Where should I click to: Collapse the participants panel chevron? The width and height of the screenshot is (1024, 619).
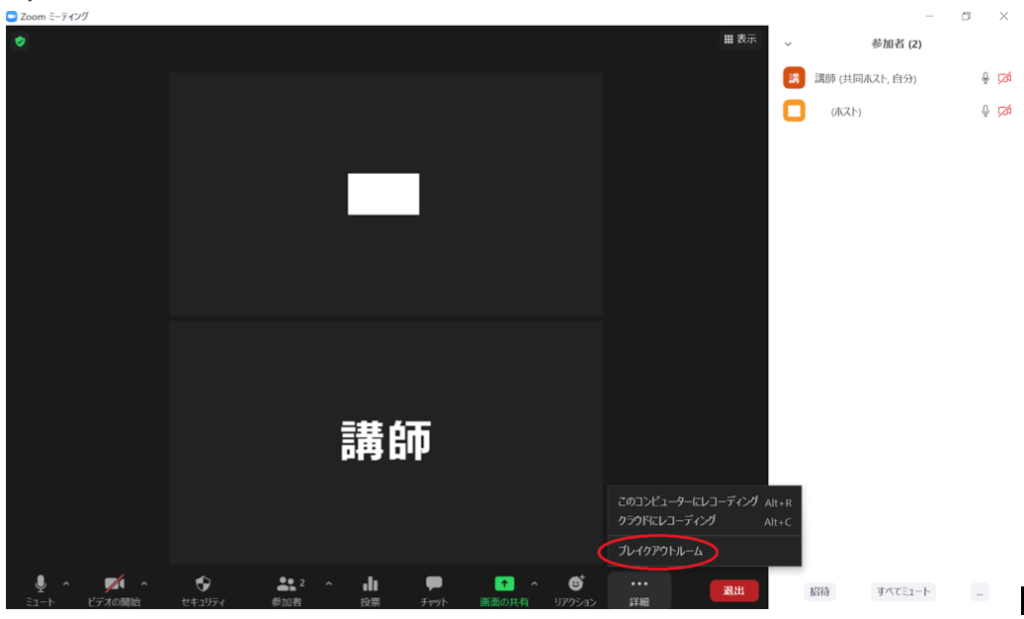coord(788,44)
